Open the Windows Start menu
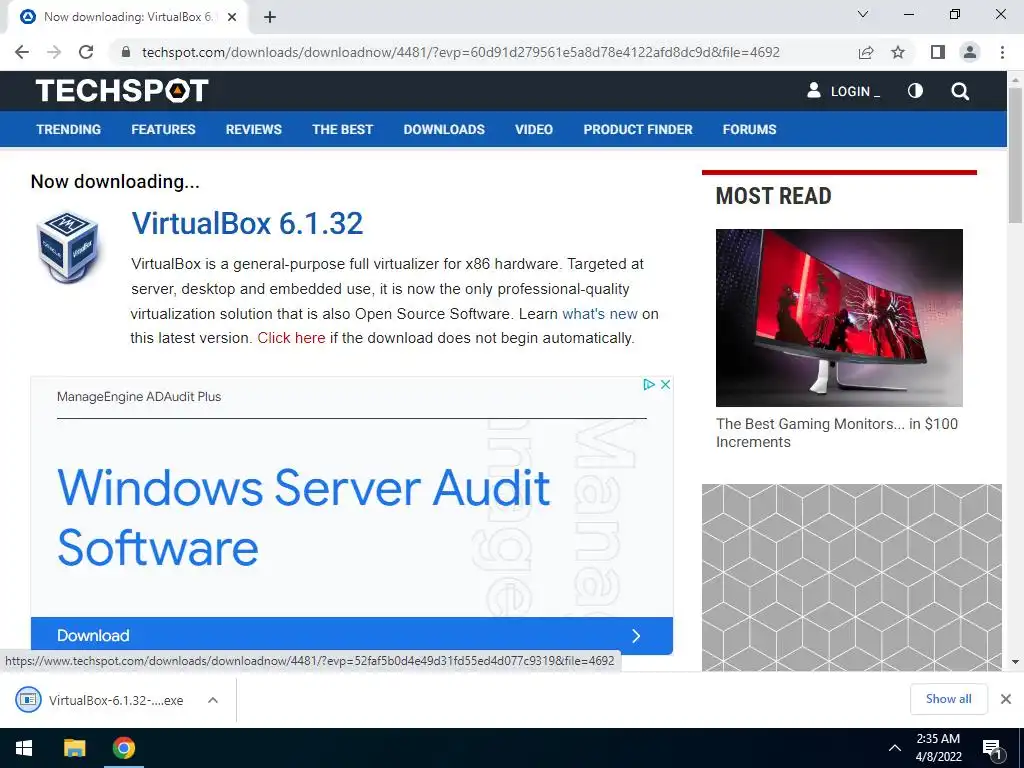Viewport: 1024px width, 768px height. point(24,748)
